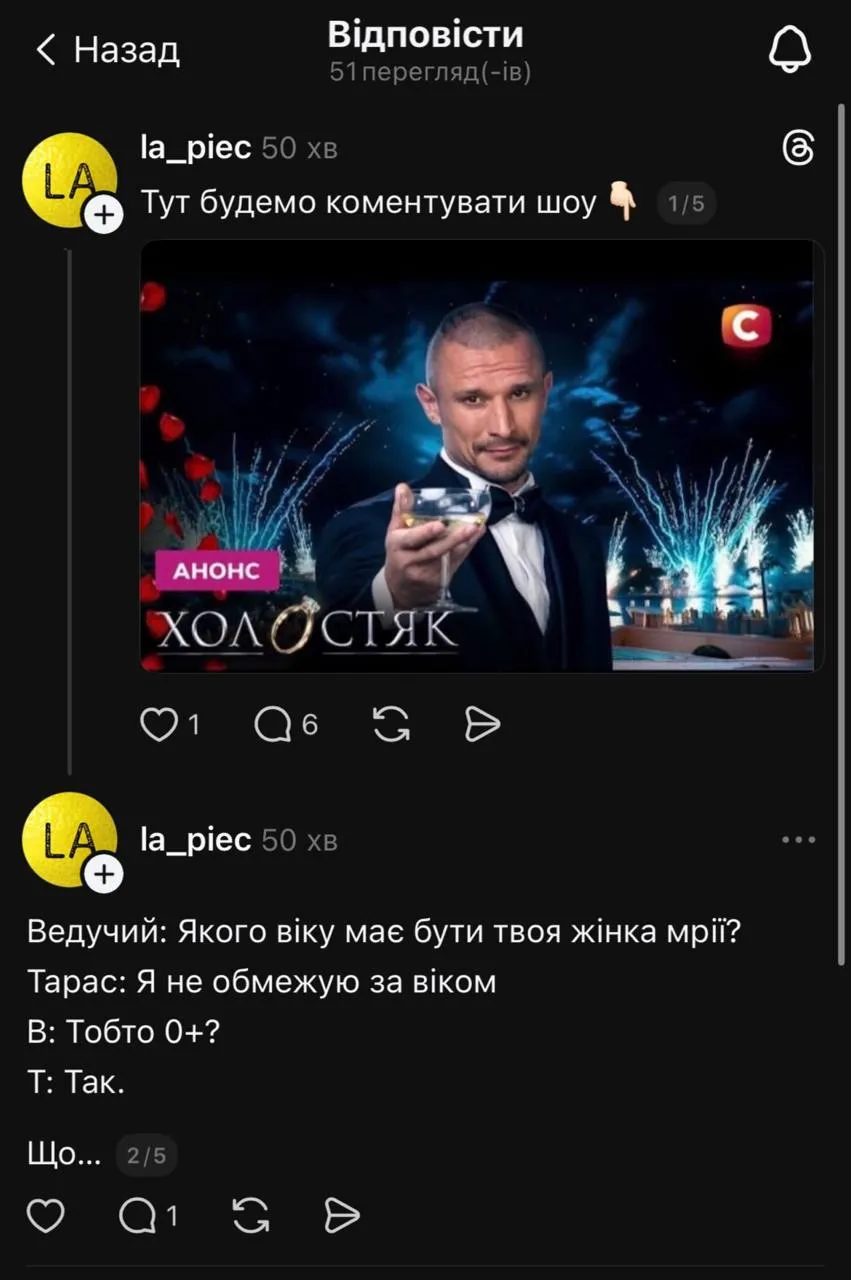The width and height of the screenshot is (851, 1280).
Task: Open la_piec profile from second post username
Action: [196, 840]
